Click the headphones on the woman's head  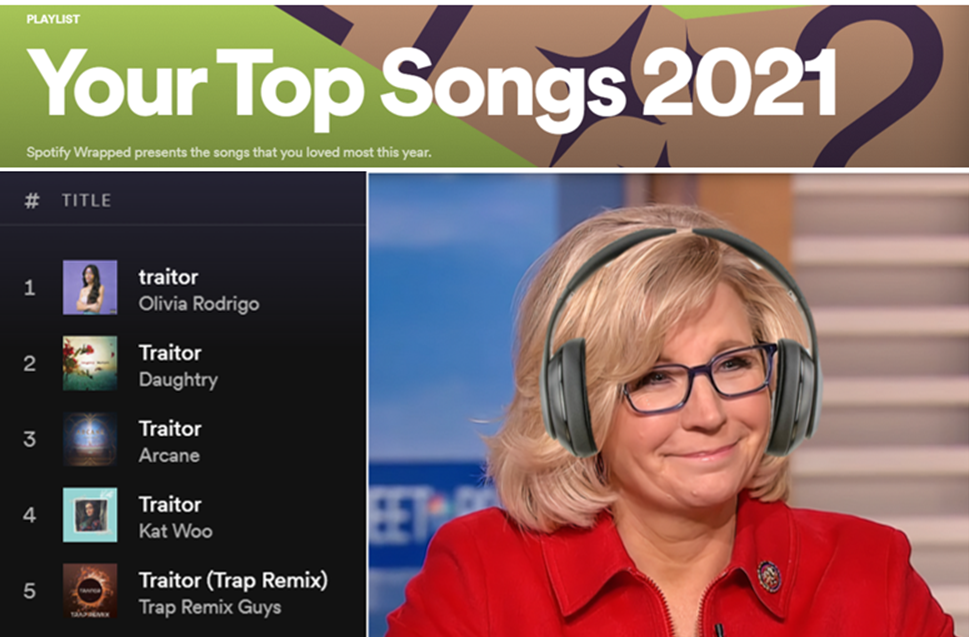(x=680, y=343)
